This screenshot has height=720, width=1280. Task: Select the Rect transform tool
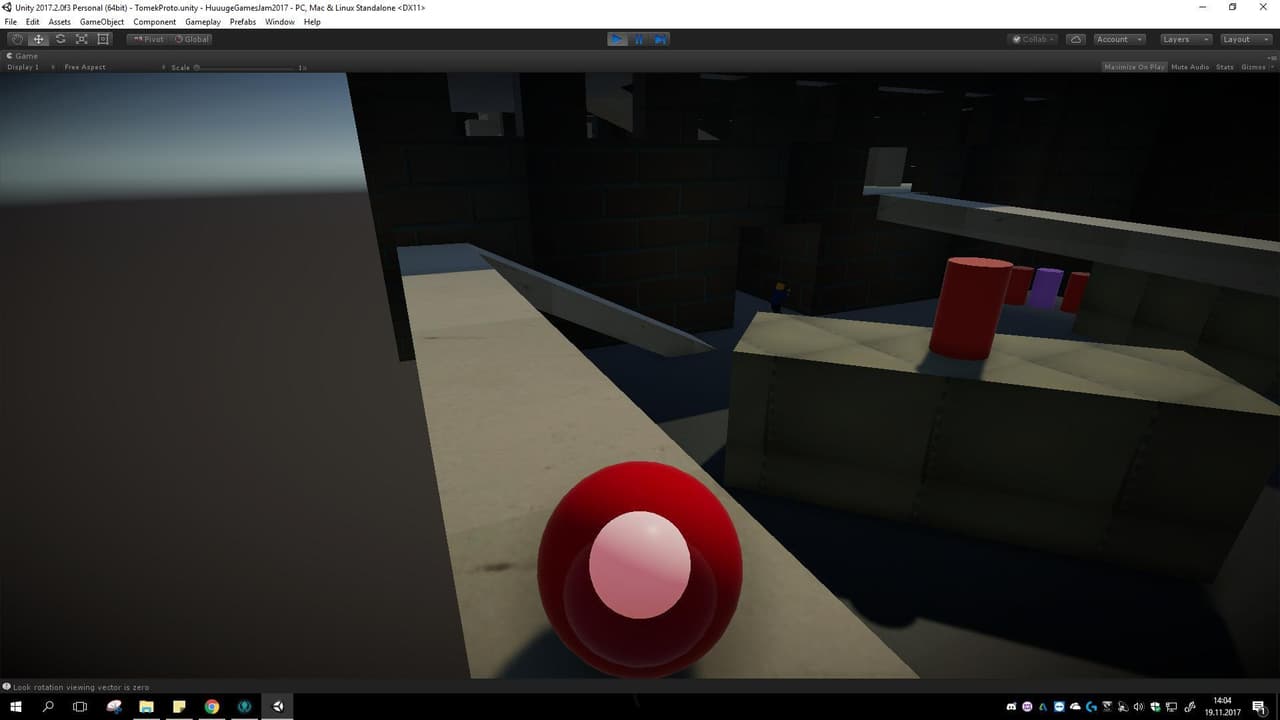pyautogui.click(x=104, y=39)
